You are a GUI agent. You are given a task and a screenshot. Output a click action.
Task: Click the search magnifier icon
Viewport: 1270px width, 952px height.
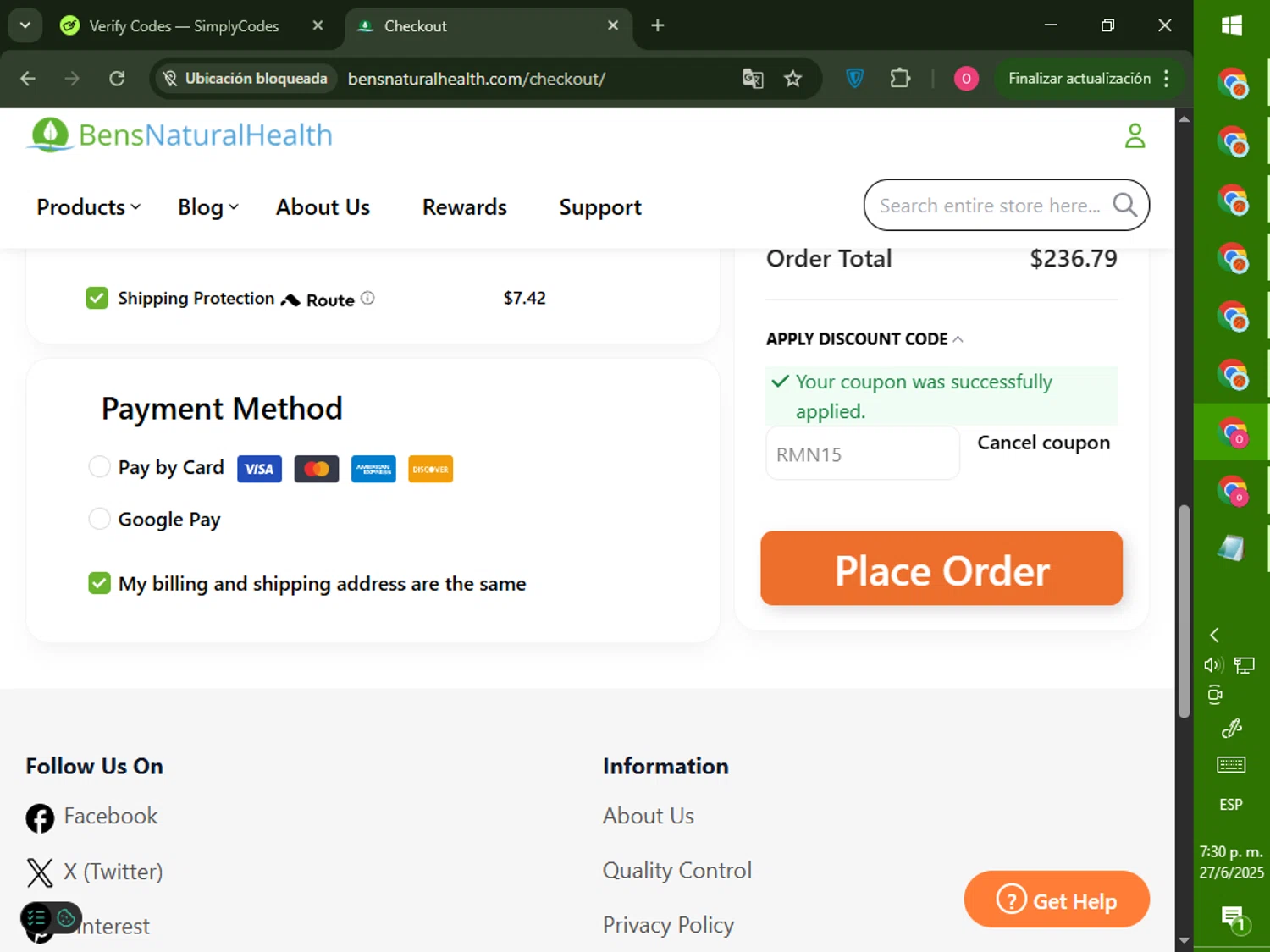(1124, 205)
